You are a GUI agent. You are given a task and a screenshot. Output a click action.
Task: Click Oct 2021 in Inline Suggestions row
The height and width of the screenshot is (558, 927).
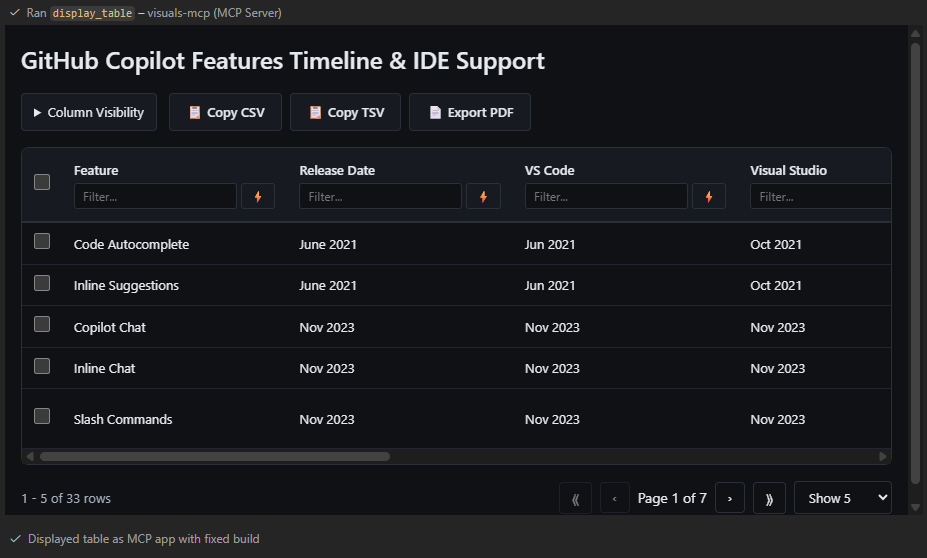click(776, 286)
